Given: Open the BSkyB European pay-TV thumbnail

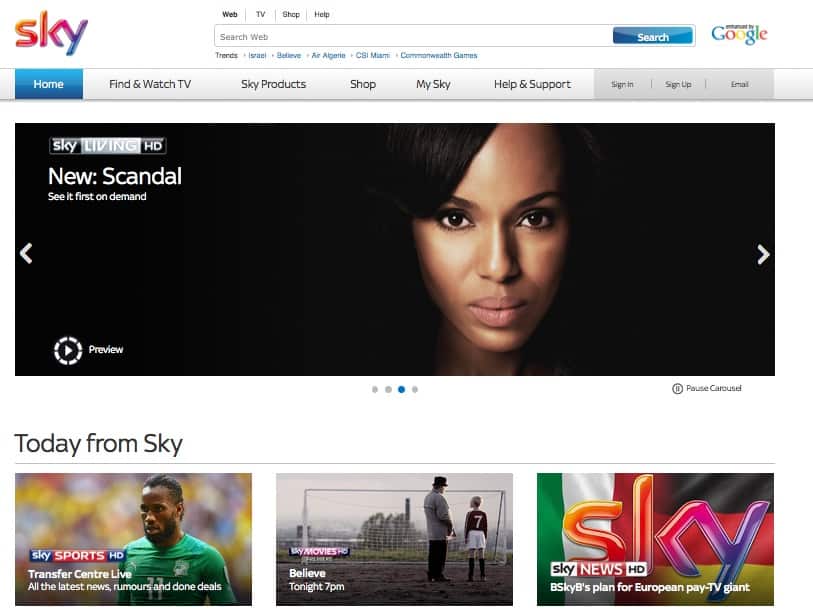Looking at the screenshot, I should [655, 539].
